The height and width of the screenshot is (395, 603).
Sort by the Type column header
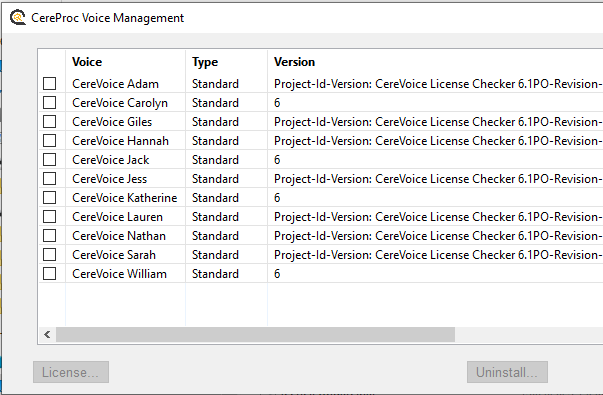pos(205,62)
